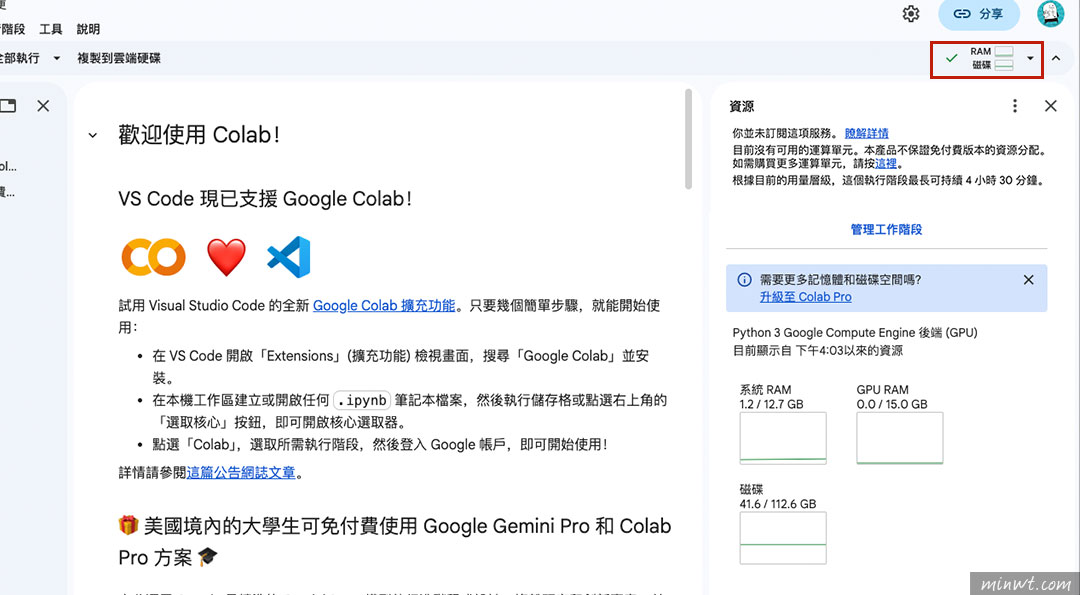1080x595 pixels.
Task: Click the 管理工作階段 link
Action: [886, 229]
